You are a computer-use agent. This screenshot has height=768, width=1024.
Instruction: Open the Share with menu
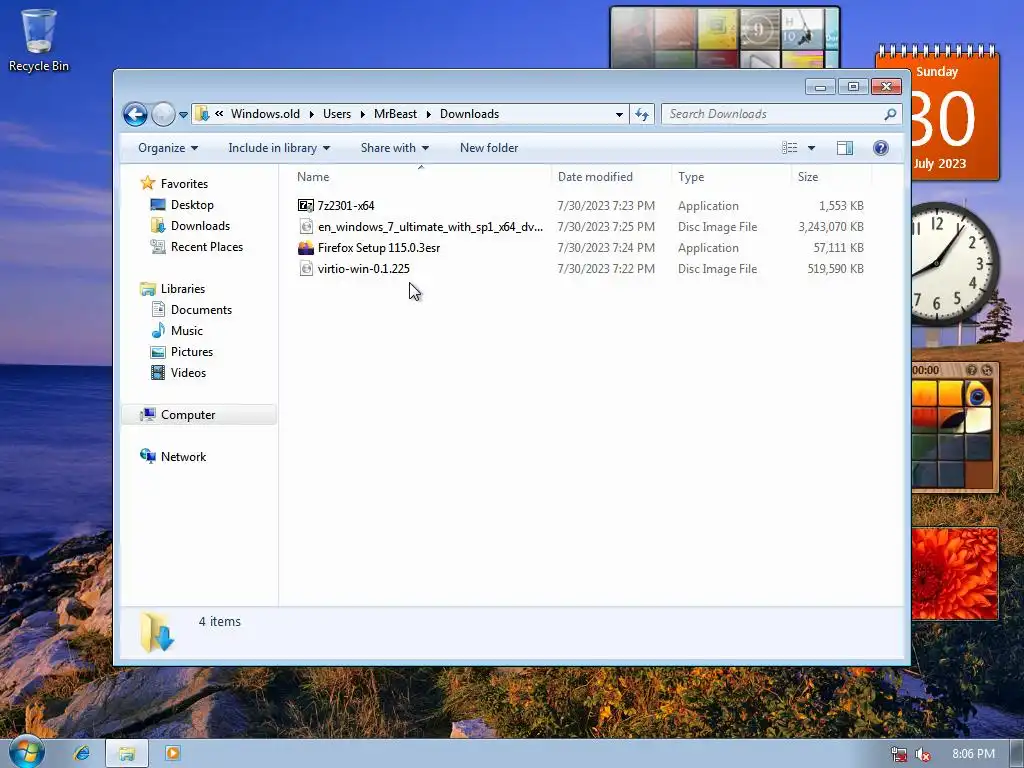pos(394,148)
